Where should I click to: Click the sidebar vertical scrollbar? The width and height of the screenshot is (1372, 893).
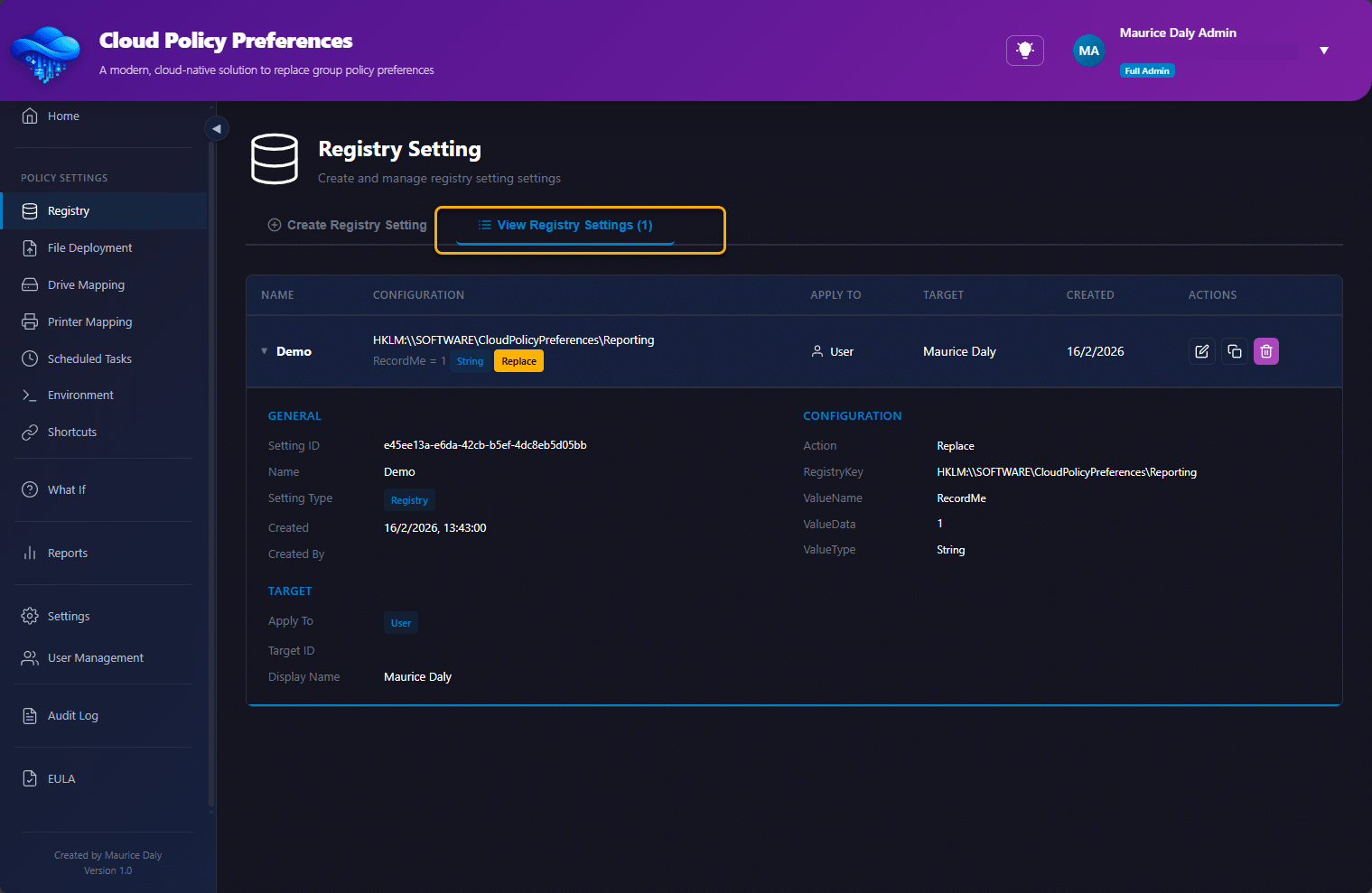(x=211, y=470)
